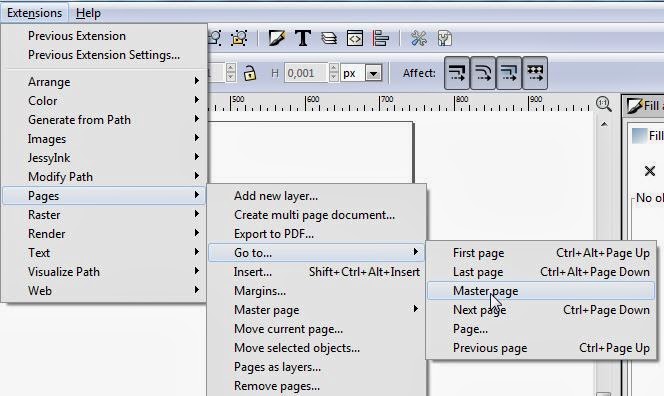Expand the Color submenu

click(104, 101)
